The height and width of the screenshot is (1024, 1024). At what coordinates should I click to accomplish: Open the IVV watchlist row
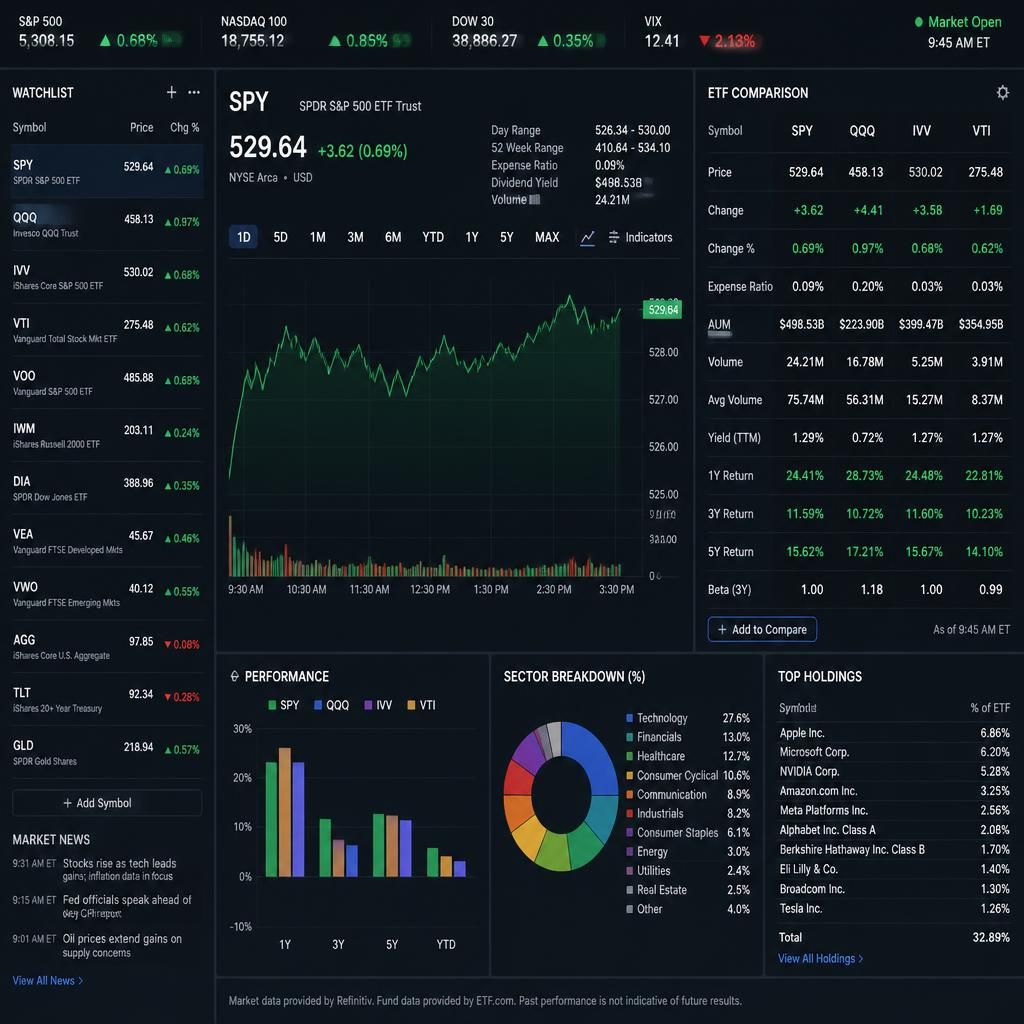click(107, 278)
